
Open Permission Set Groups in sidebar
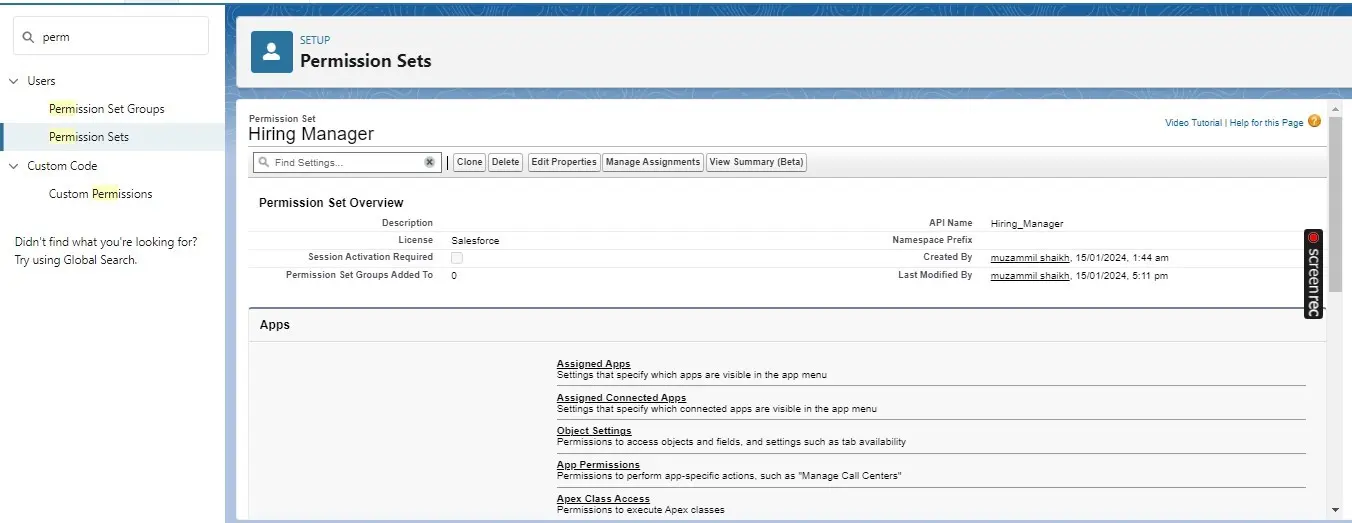coord(106,109)
